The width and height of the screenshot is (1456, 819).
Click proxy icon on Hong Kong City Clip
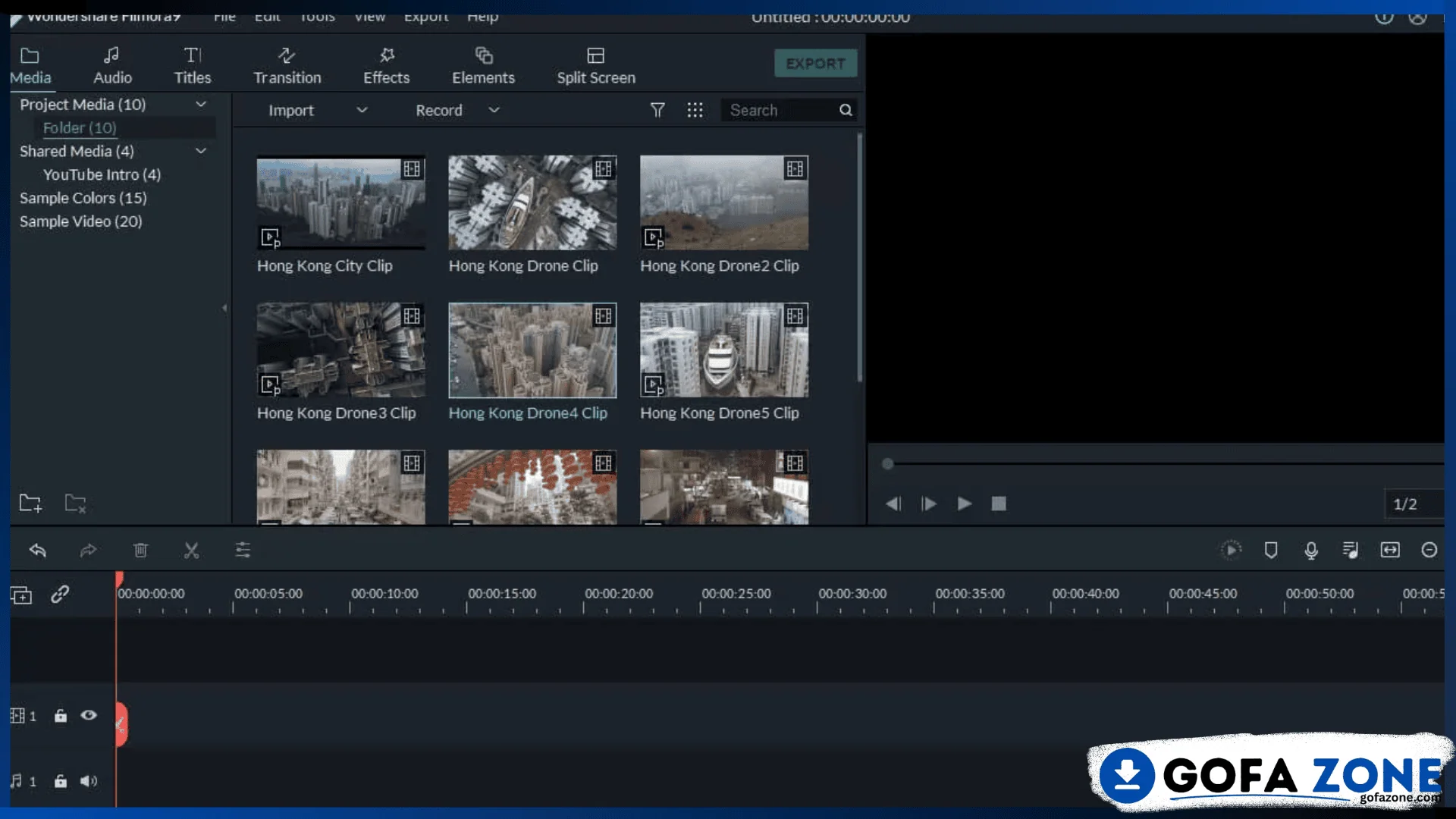(271, 237)
